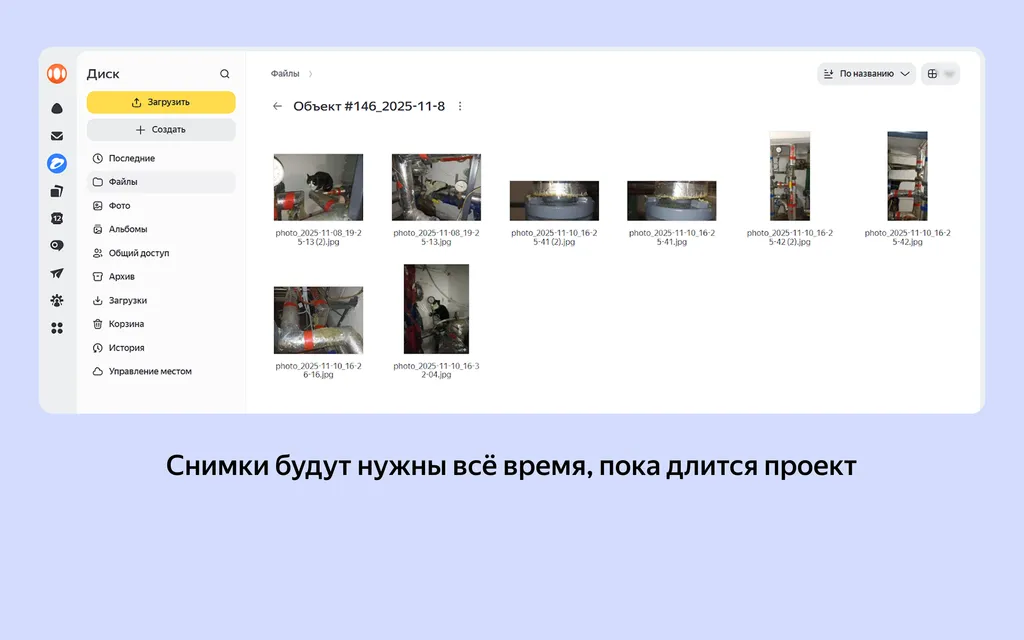Open the grid view mode dropdown
The image size is (1024, 640).
pyautogui.click(x=940, y=74)
